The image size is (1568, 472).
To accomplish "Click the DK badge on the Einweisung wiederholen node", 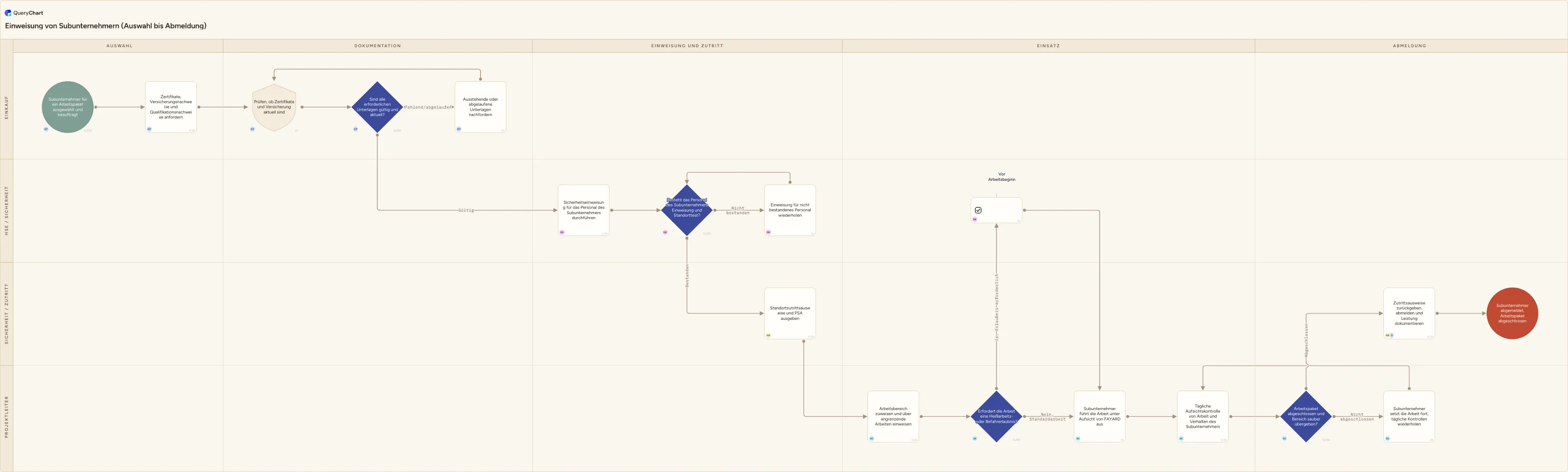I will point(768,232).
